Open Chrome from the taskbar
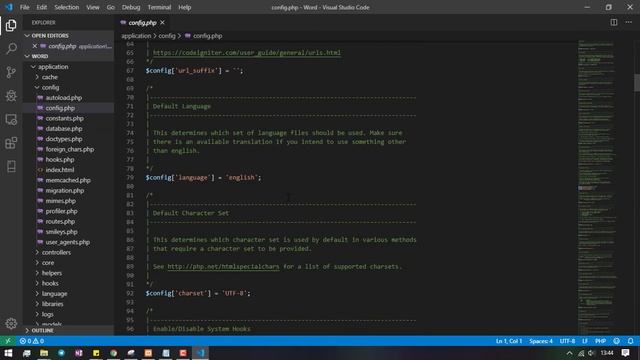The width and height of the screenshot is (640, 360). (x=113, y=353)
